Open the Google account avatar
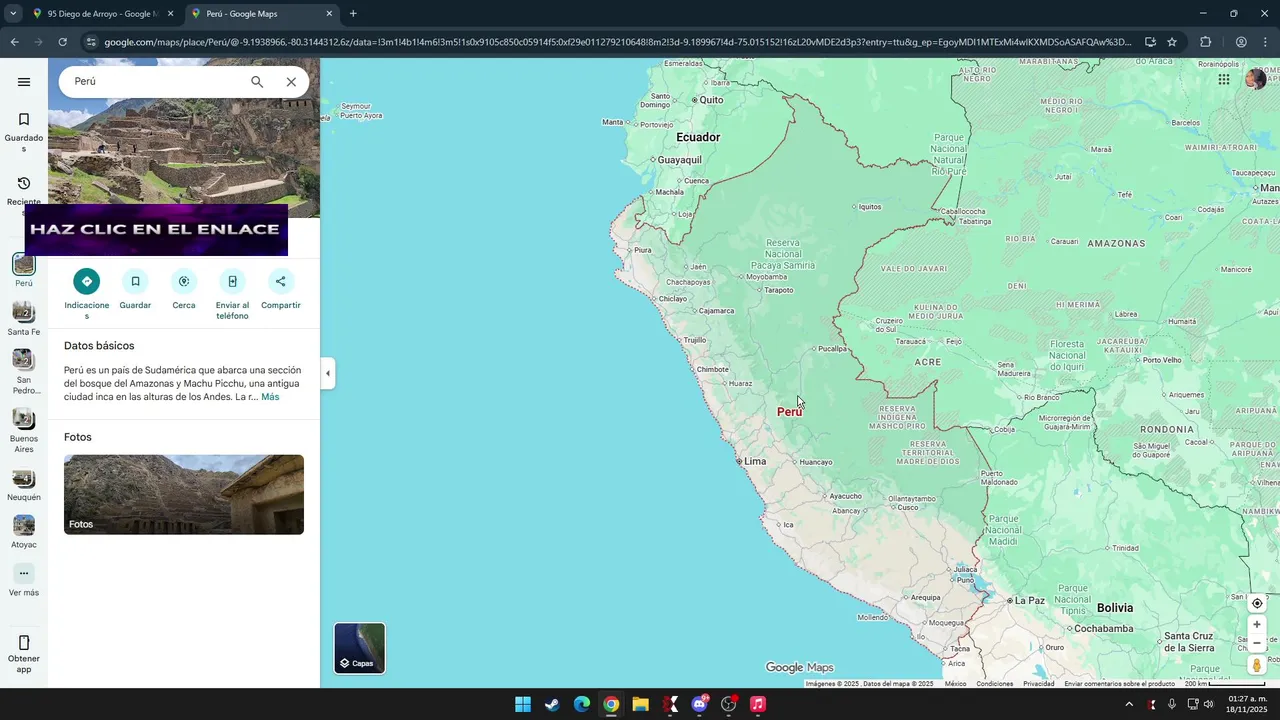The height and width of the screenshot is (720, 1280). (1256, 79)
